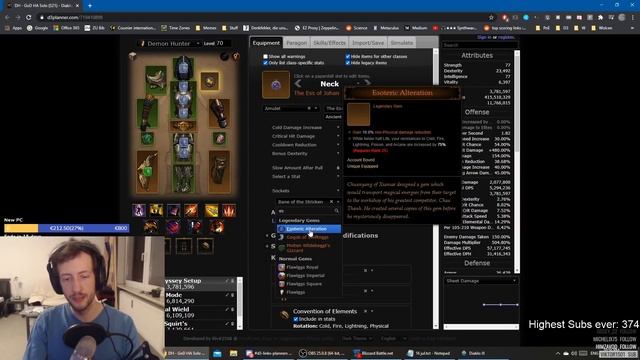Viewport: 640px width, 360px height.
Task: Open the Critical Hit Damage stat dropdown
Action: point(305,136)
